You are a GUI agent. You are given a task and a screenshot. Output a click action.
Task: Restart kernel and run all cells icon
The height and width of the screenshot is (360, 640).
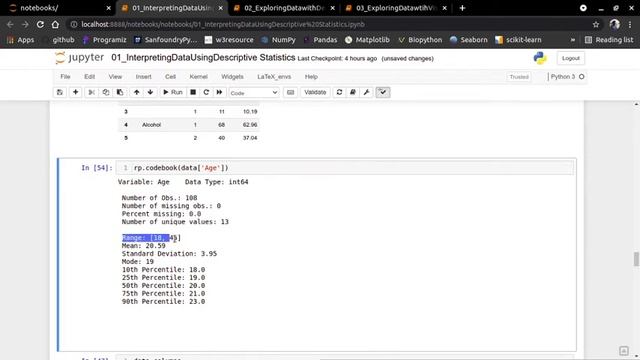(x=219, y=92)
